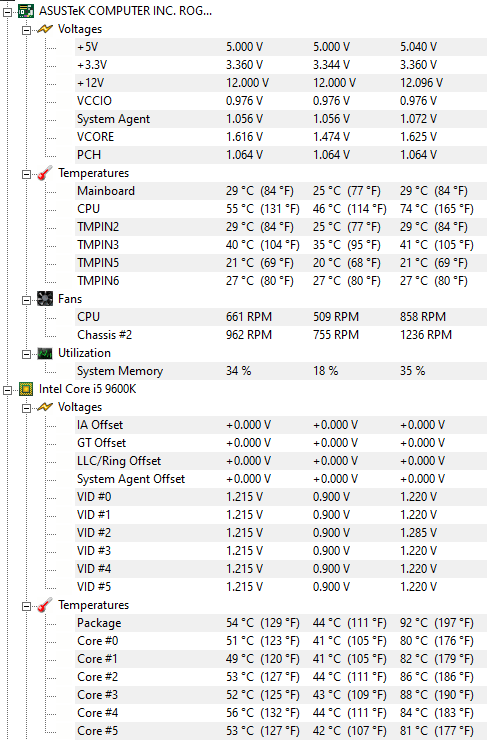Click the ASUSTeK motherboard icon
This screenshot has height=740, width=487.
click(26, 11)
